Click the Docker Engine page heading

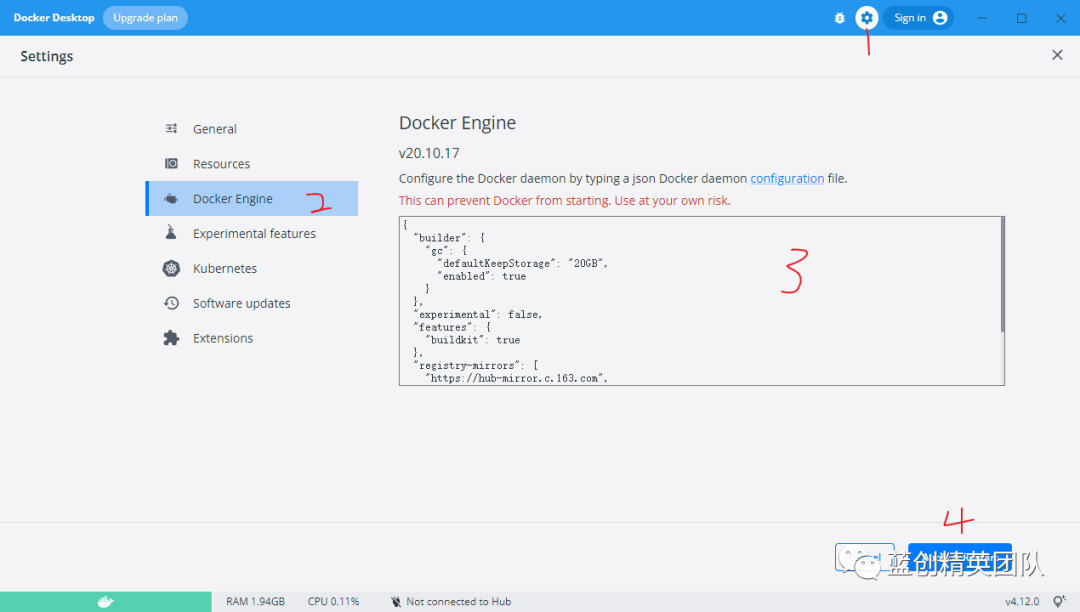[457, 123]
